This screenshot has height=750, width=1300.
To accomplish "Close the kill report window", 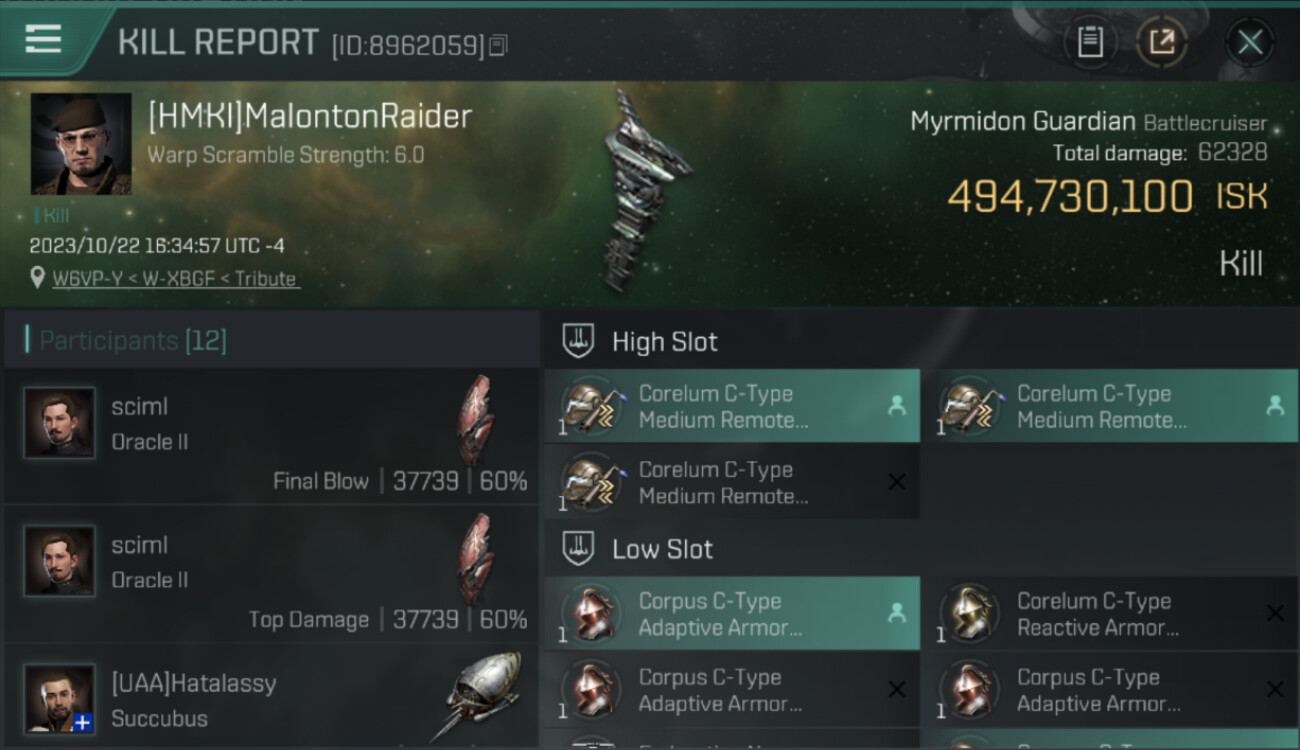I will (x=1250, y=42).
